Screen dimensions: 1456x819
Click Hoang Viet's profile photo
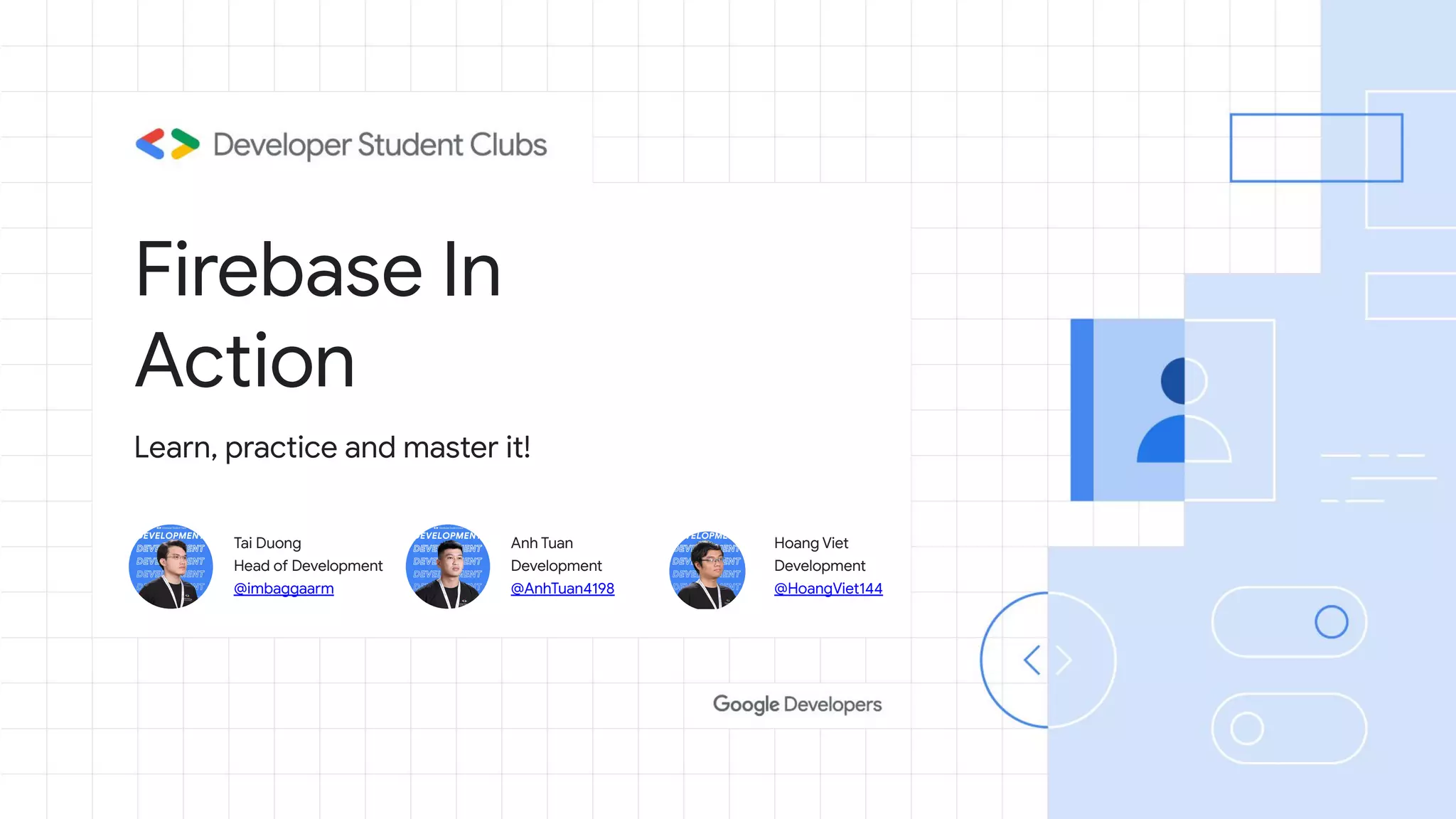coord(707,569)
